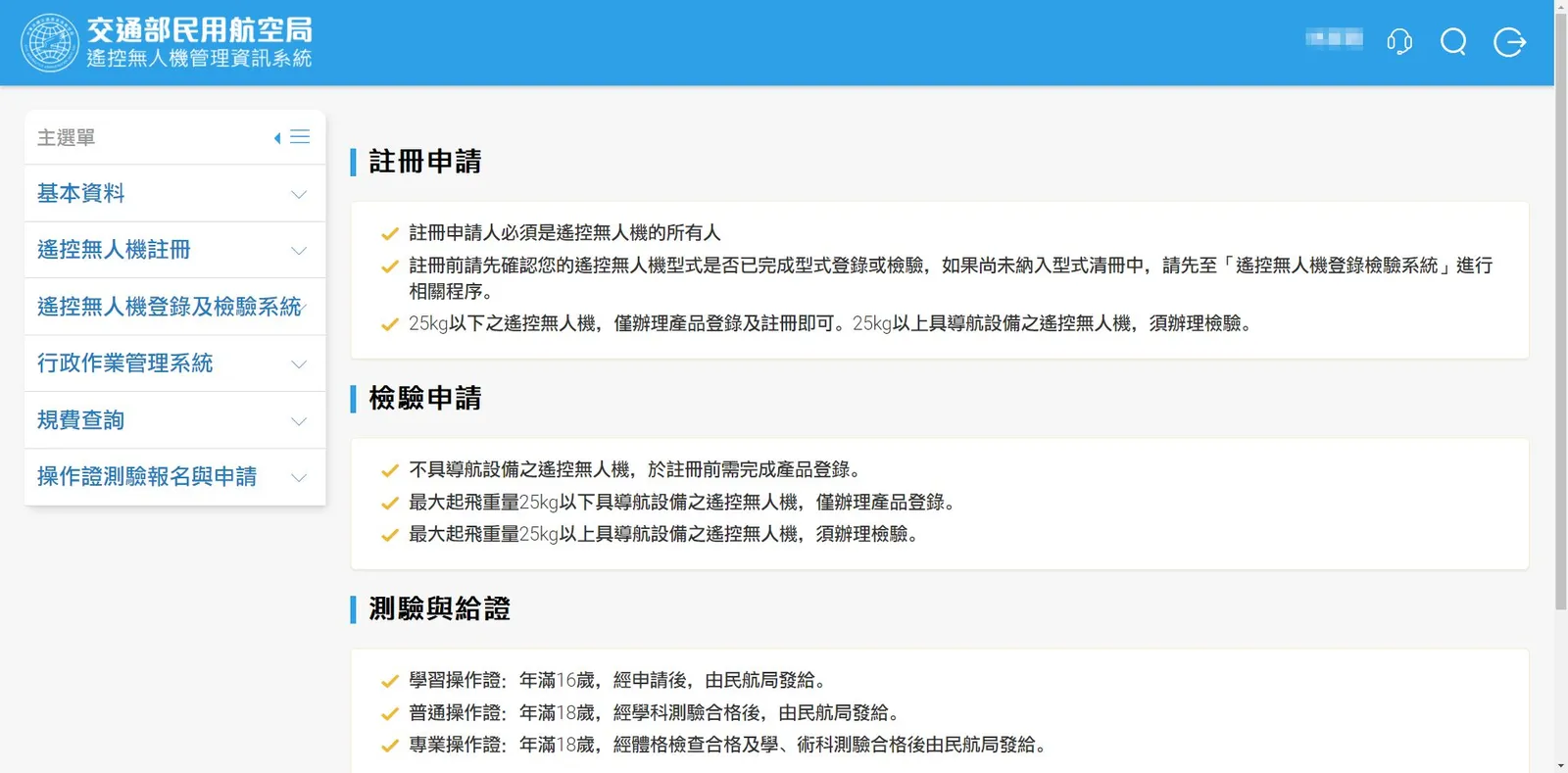Expand the 遙控無人機登錄及檢驗系統 chevron
This screenshot has height=773, width=1568.
click(305, 308)
